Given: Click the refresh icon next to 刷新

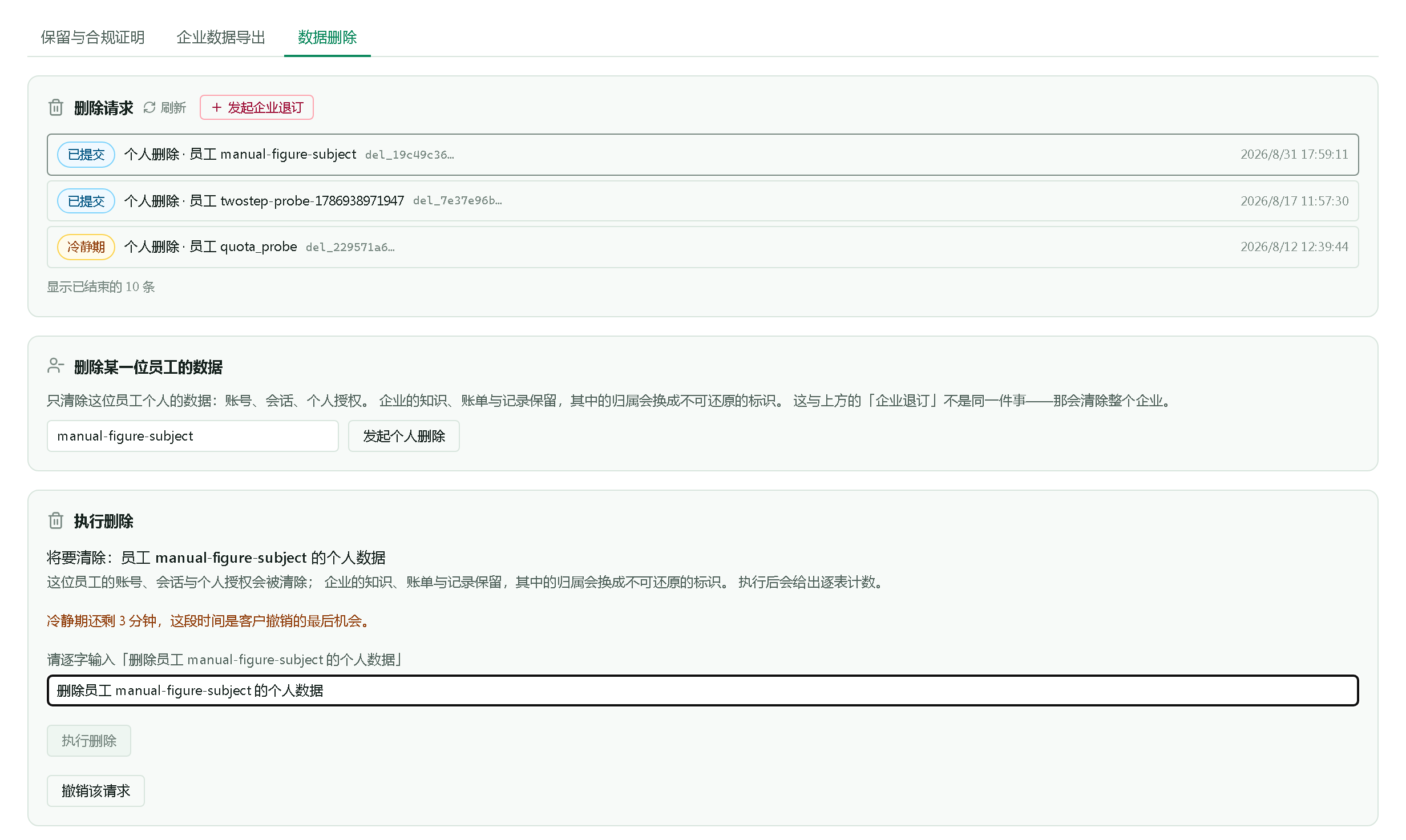Looking at the screenshot, I should point(150,107).
